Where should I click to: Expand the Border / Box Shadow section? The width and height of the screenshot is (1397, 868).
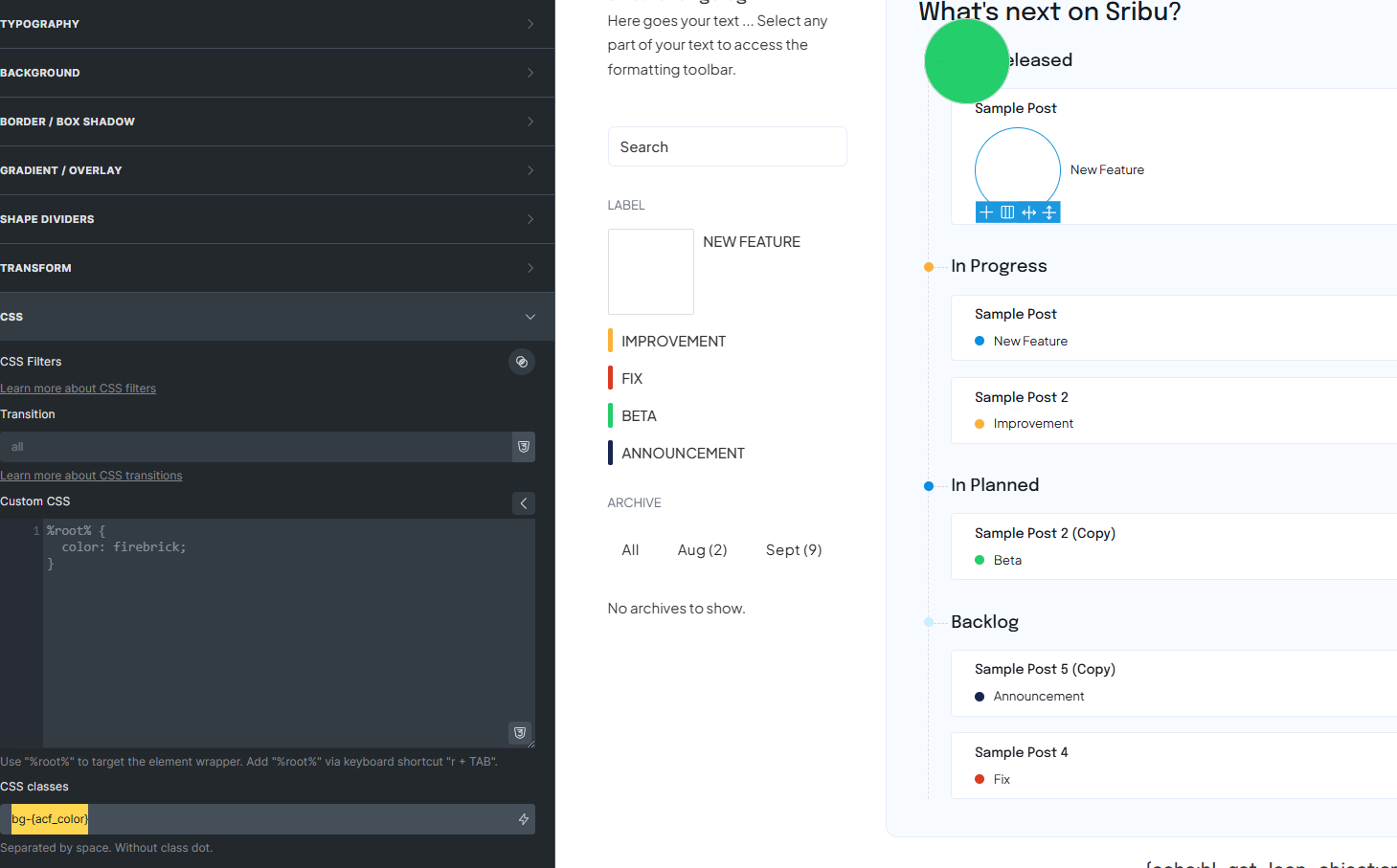tap(268, 122)
